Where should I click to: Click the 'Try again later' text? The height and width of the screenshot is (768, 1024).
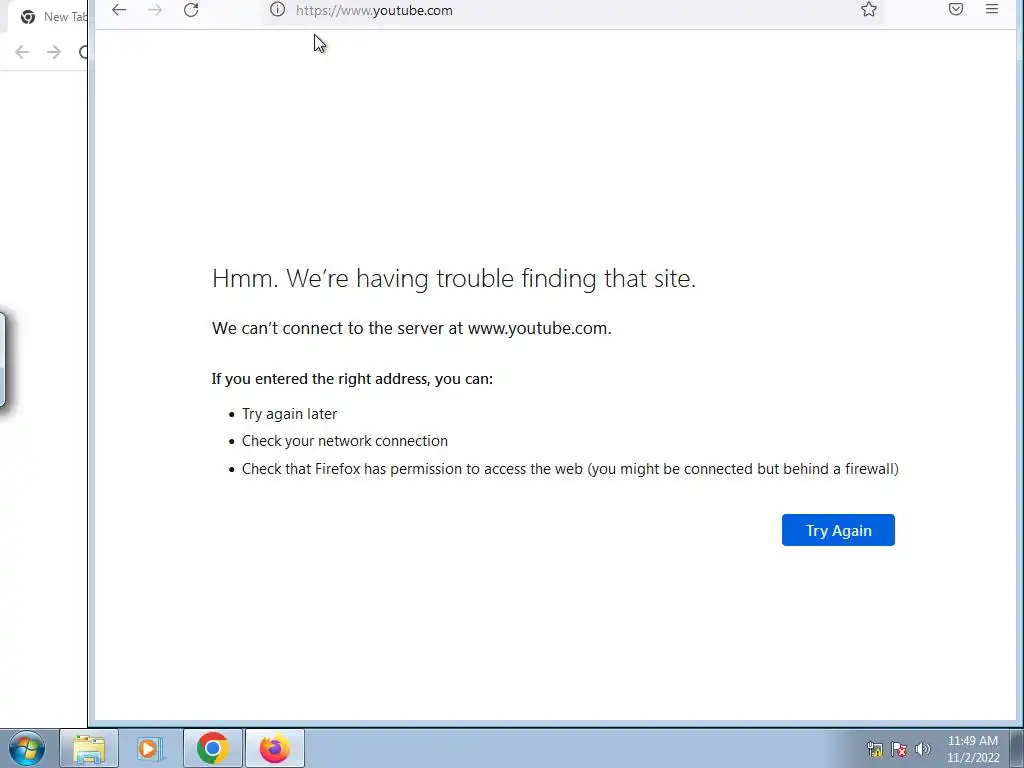pyautogui.click(x=289, y=414)
